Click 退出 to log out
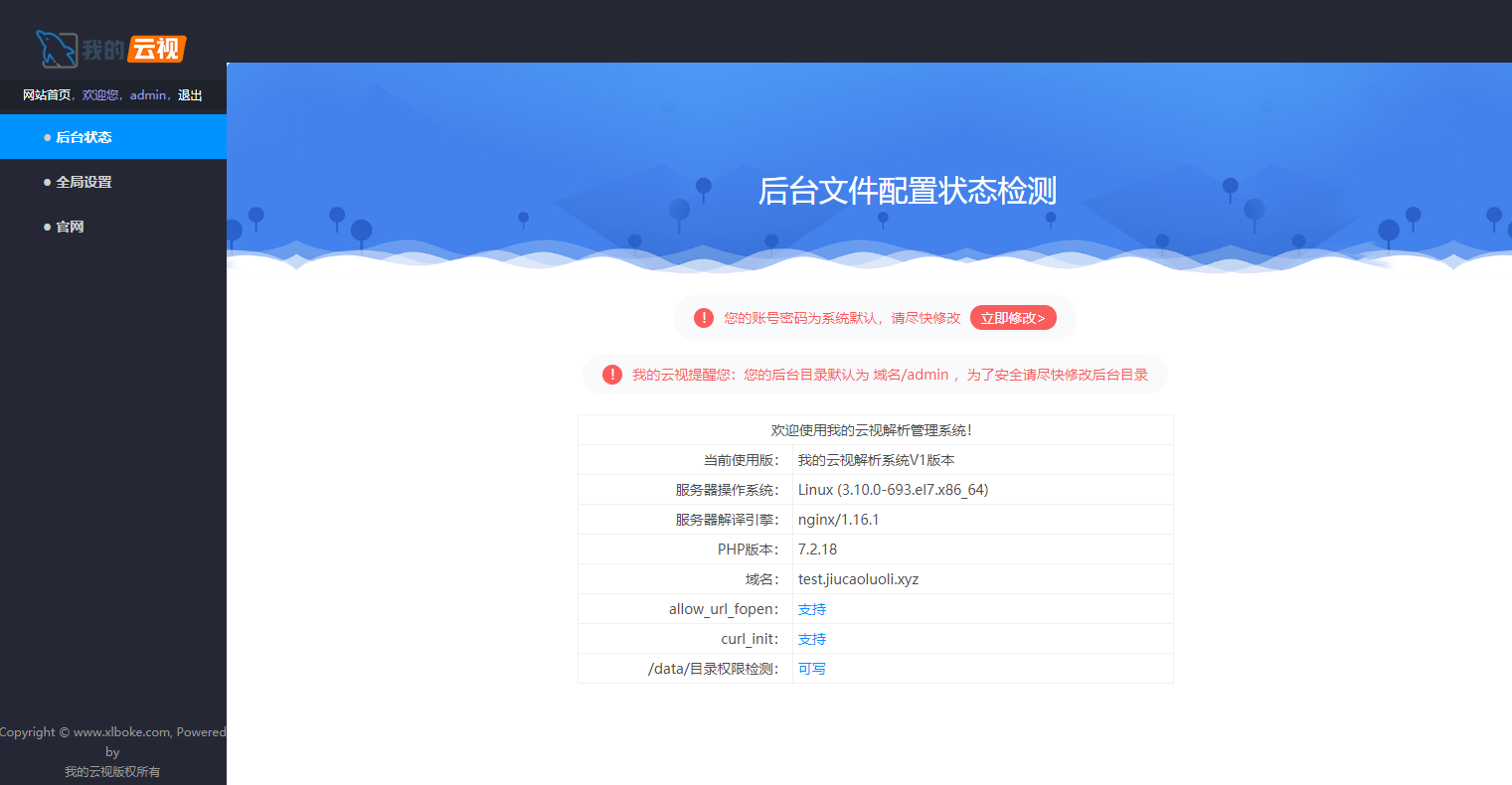The image size is (1512, 785). (x=190, y=95)
